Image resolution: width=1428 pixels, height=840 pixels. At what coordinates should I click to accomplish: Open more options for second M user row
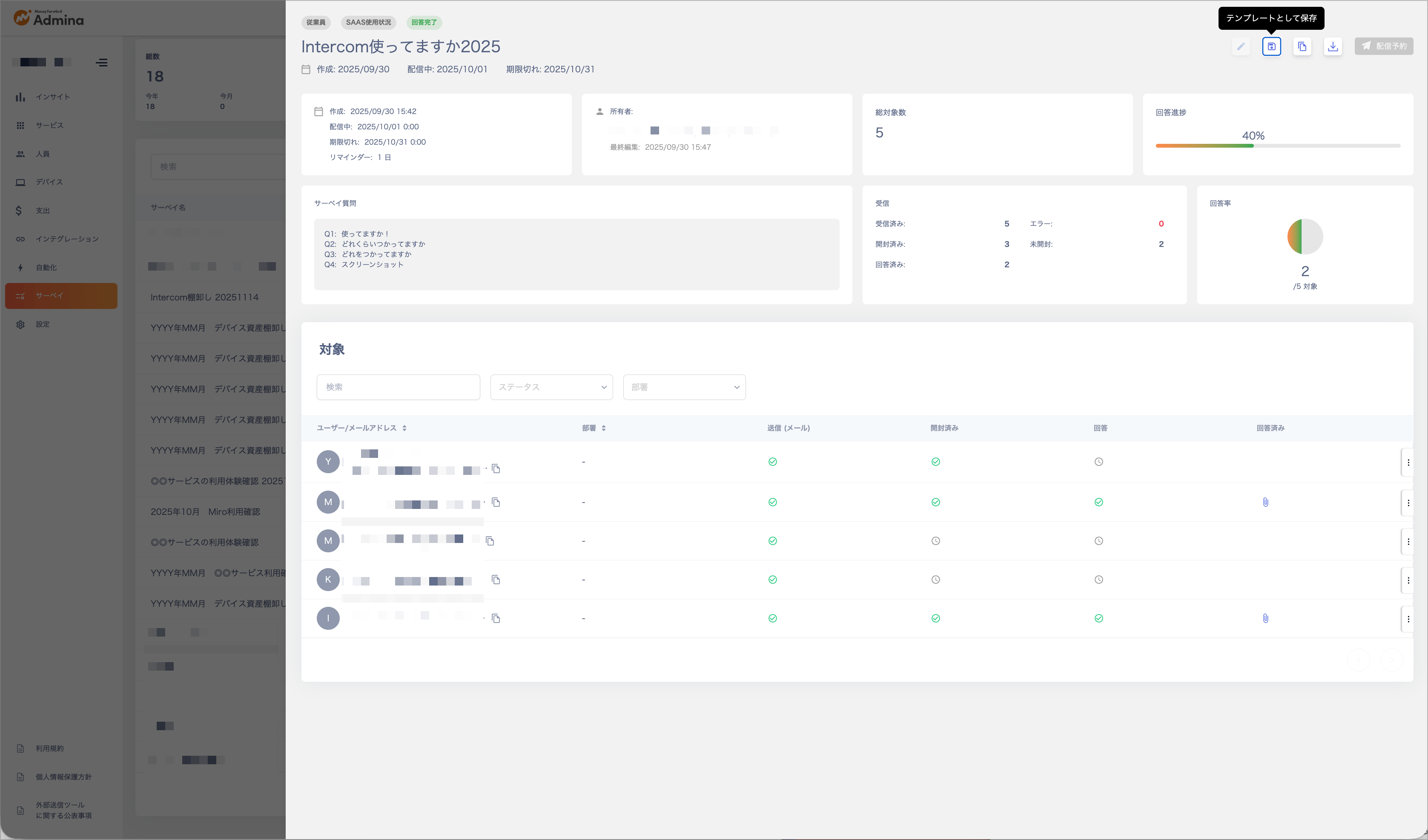(x=1408, y=541)
